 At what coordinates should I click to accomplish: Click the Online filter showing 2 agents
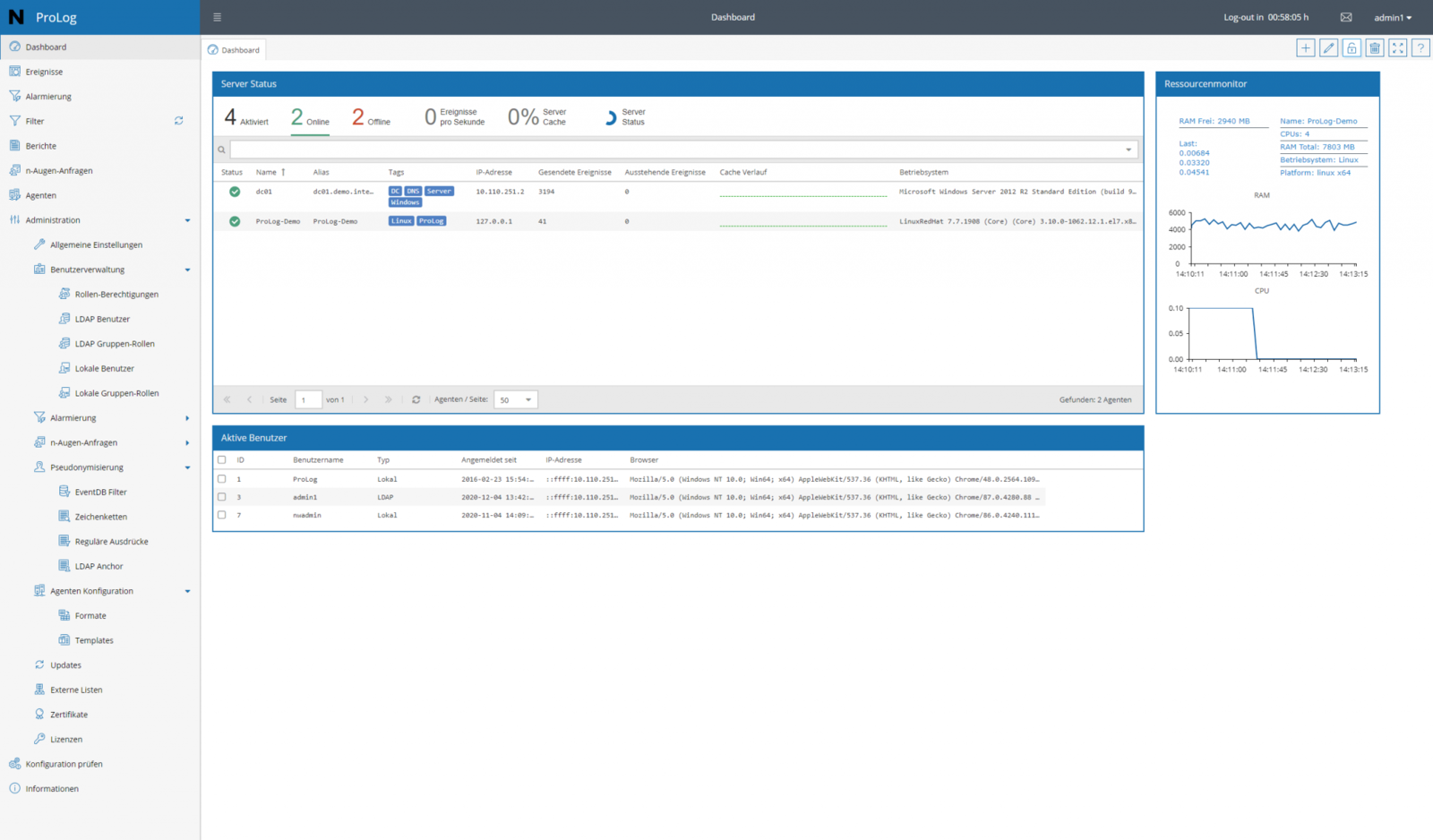coord(310,116)
